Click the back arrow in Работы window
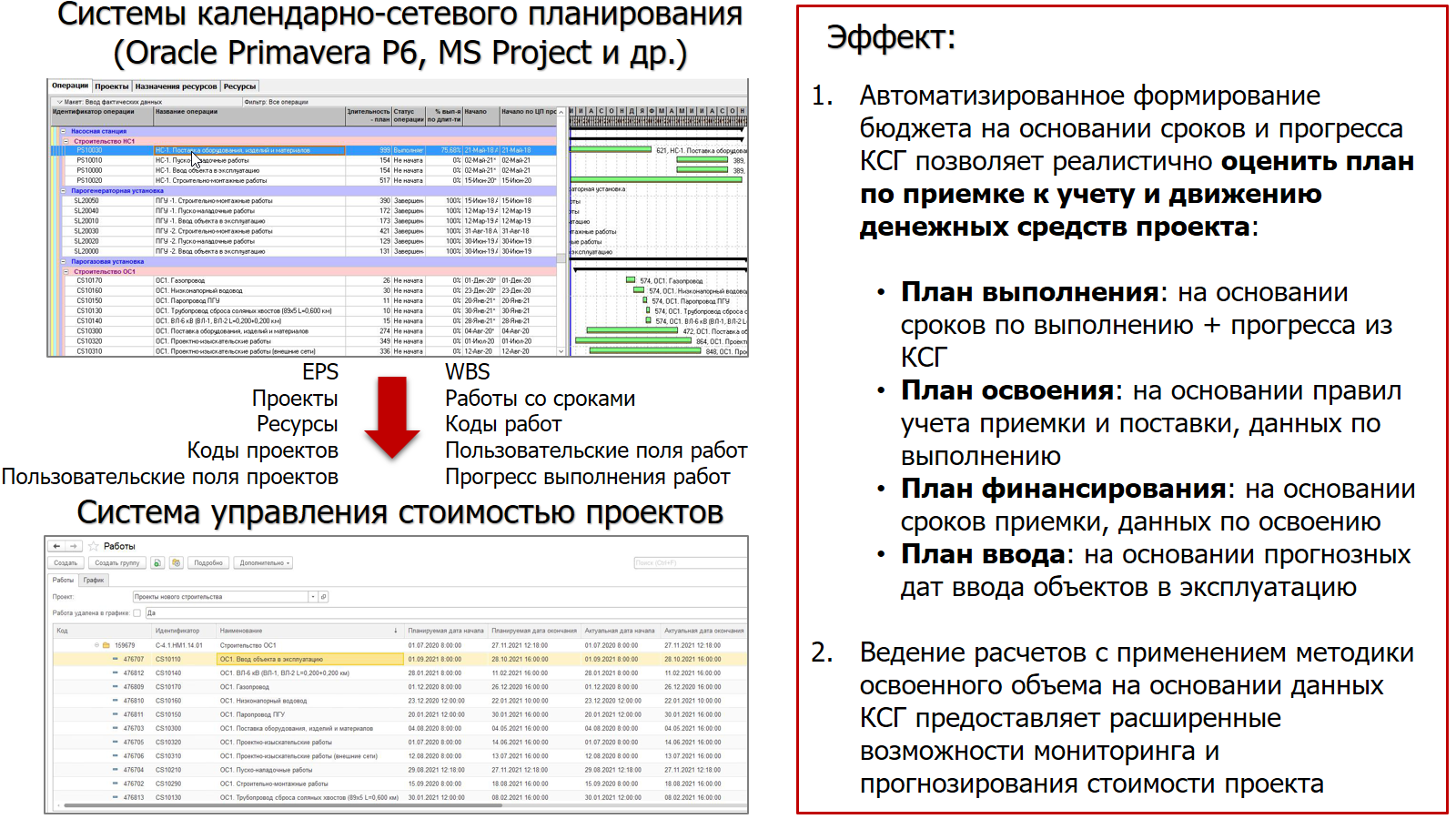1456x819 pixels. (x=57, y=546)
